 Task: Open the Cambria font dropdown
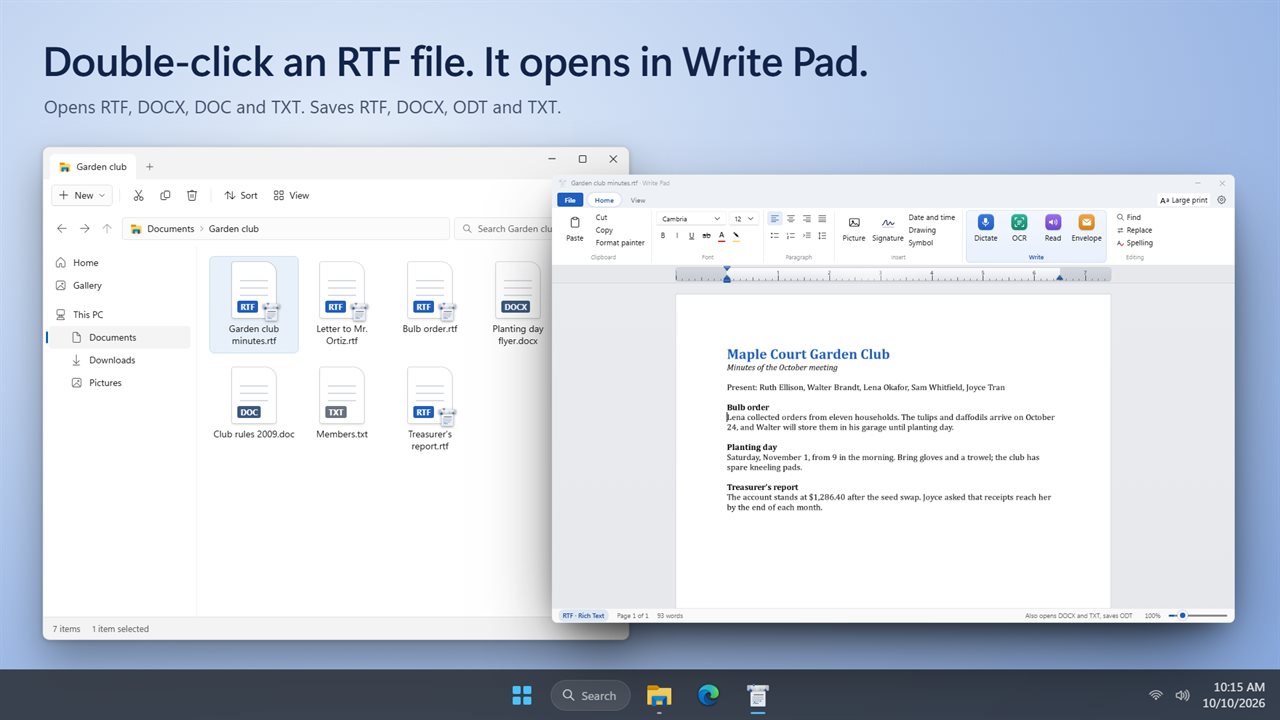pos(690,219)
